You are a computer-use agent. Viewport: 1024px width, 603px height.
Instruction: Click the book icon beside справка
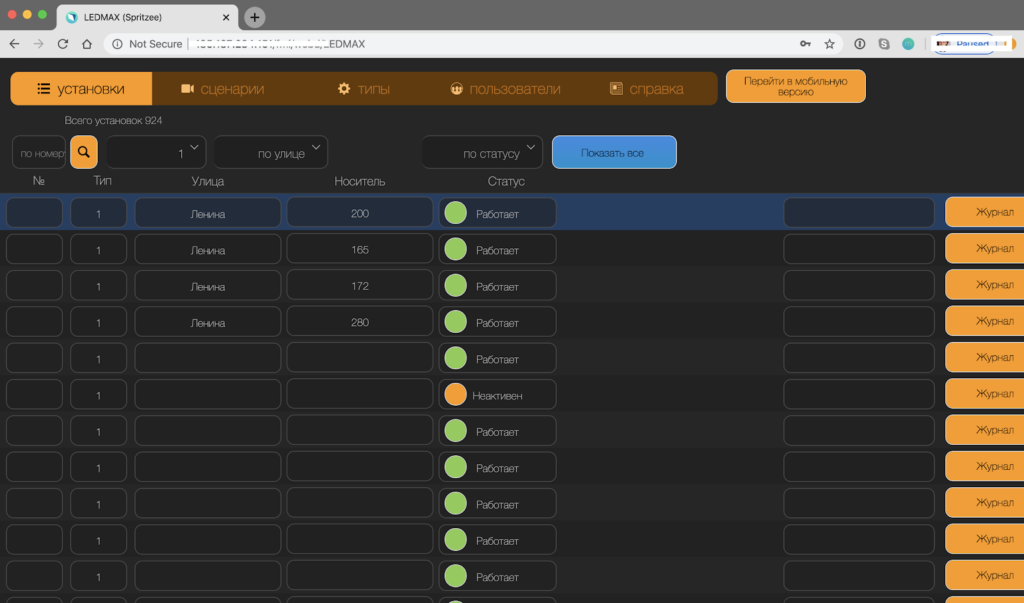click(x=616, y=88)
